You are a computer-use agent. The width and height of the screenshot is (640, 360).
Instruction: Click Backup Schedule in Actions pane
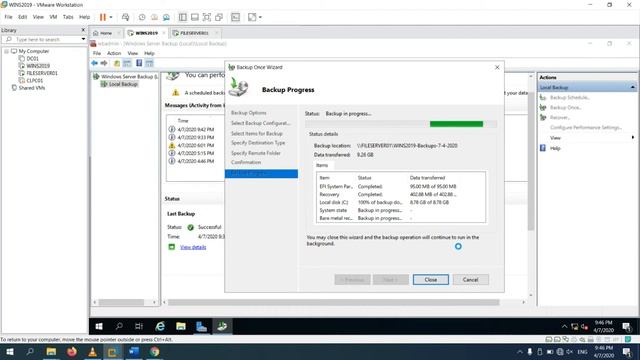(x=569, y=98)
